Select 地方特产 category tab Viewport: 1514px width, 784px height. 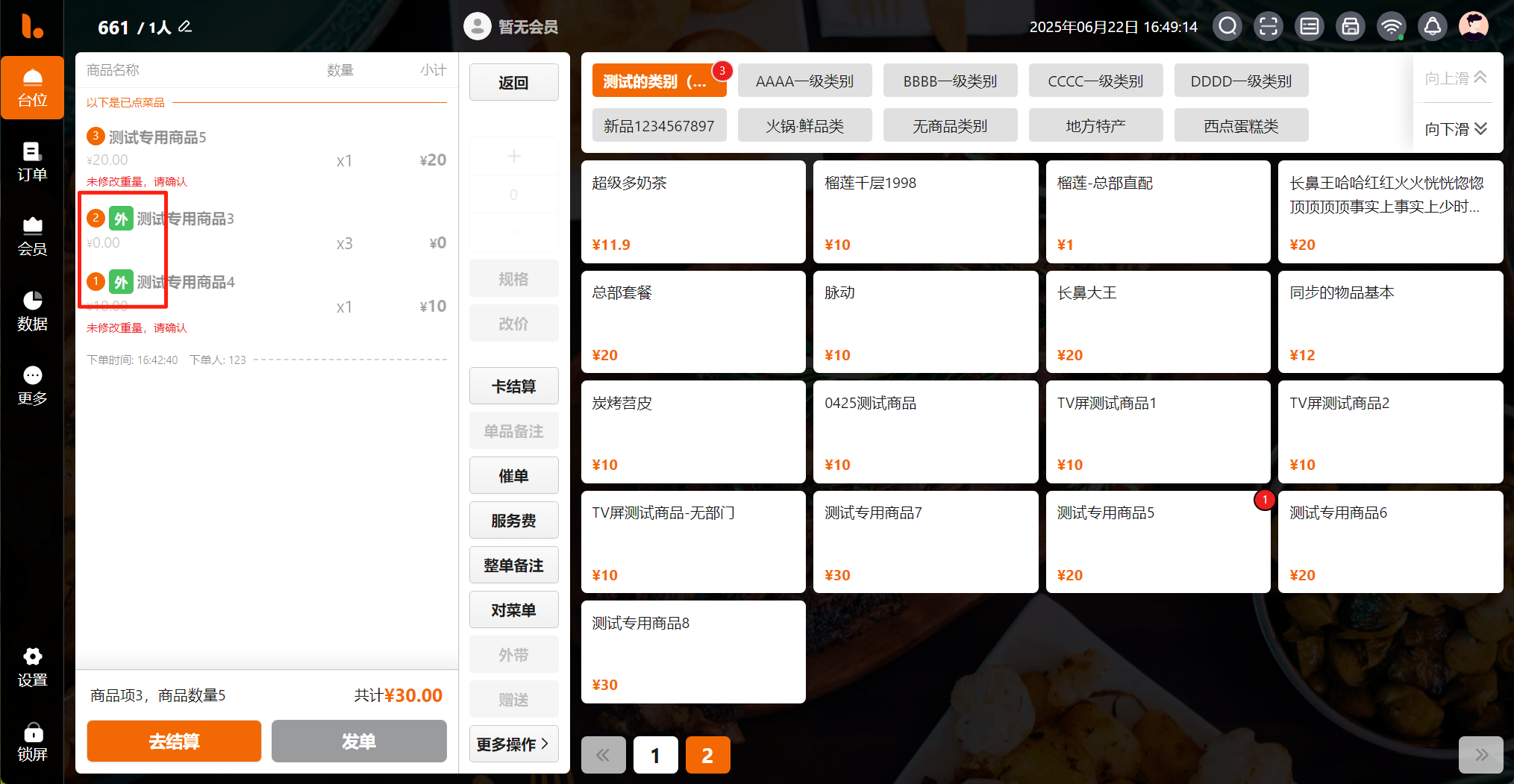click(1095, 125)
